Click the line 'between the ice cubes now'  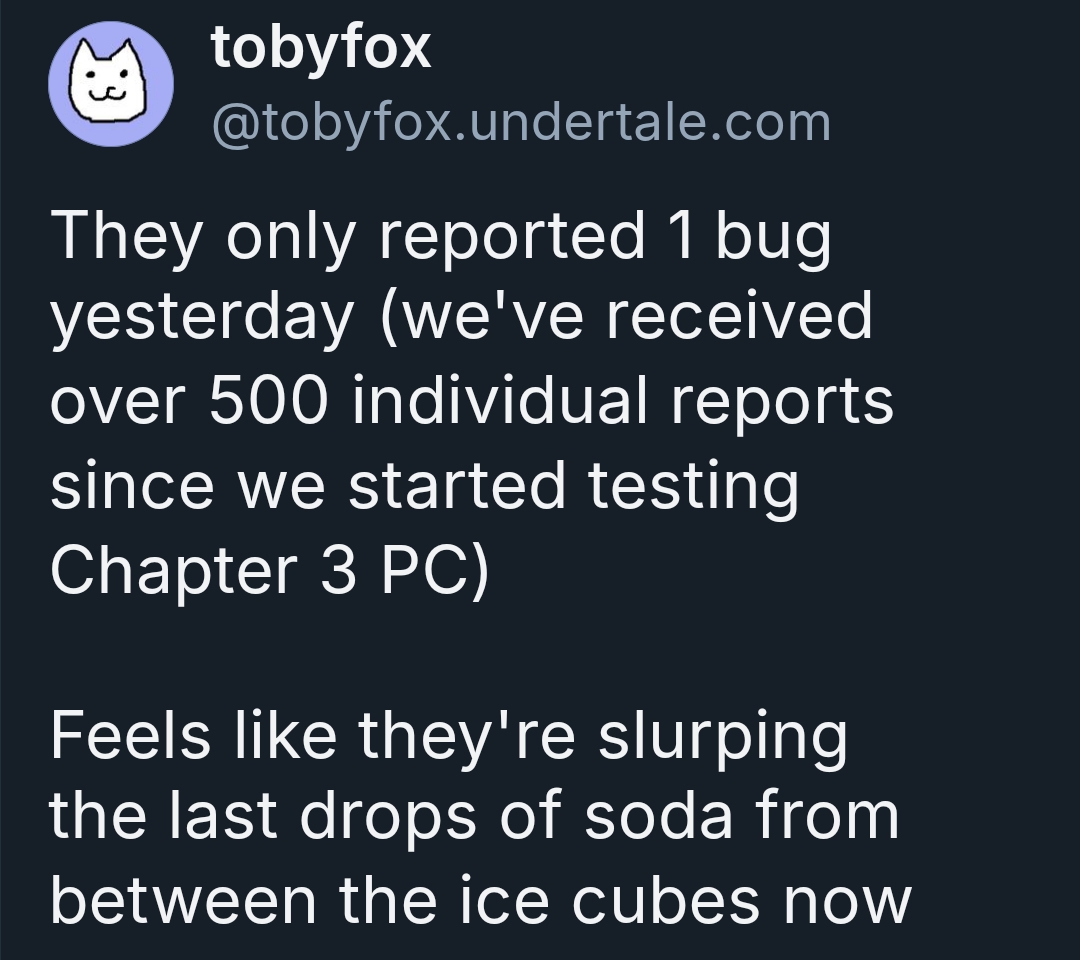point(481,901)
